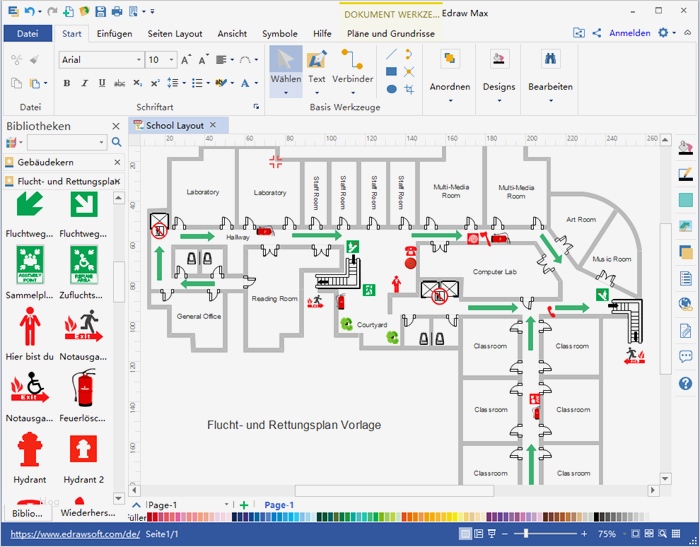Activate the Text tool

pyautogui.click(x=316, y=66)
